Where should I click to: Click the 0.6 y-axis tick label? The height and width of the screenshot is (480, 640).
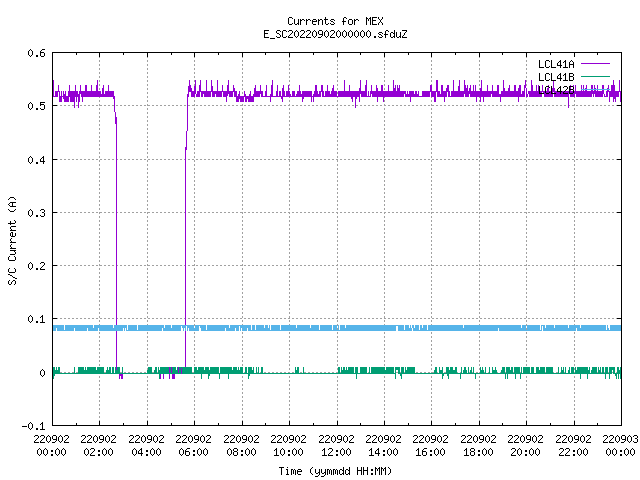point(36,53)
